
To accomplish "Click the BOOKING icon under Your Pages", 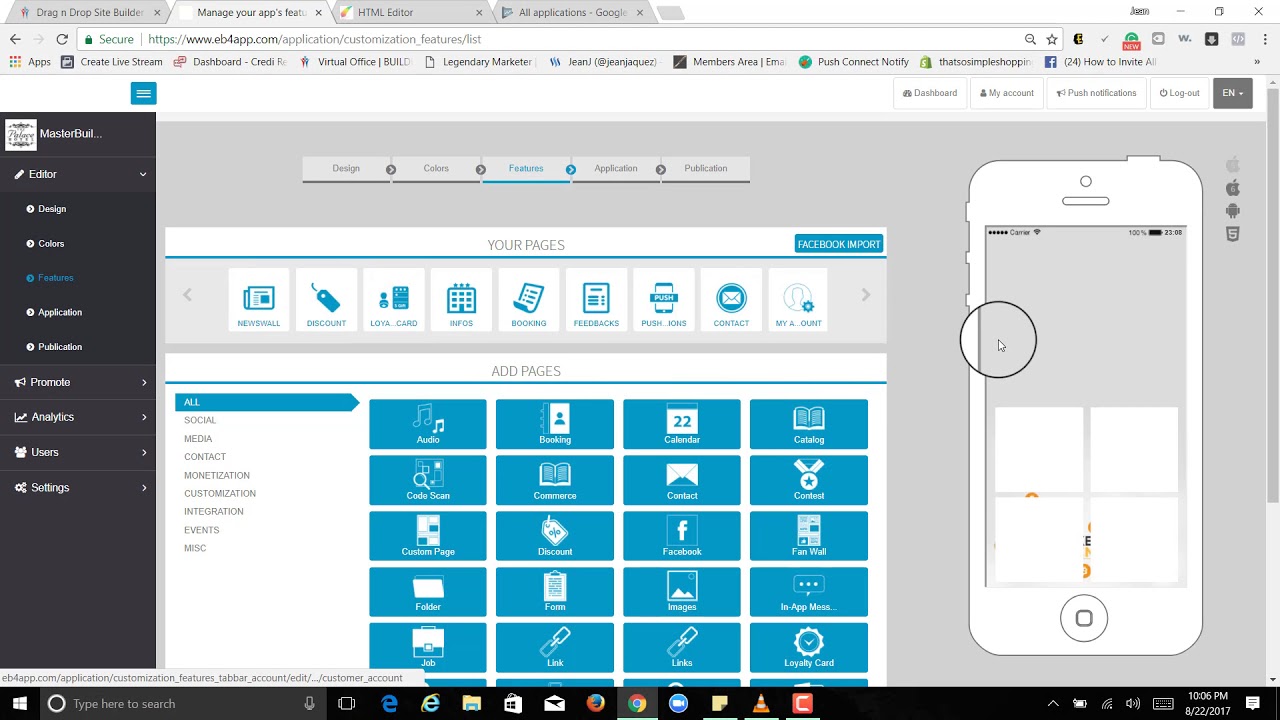I will 528,298.
